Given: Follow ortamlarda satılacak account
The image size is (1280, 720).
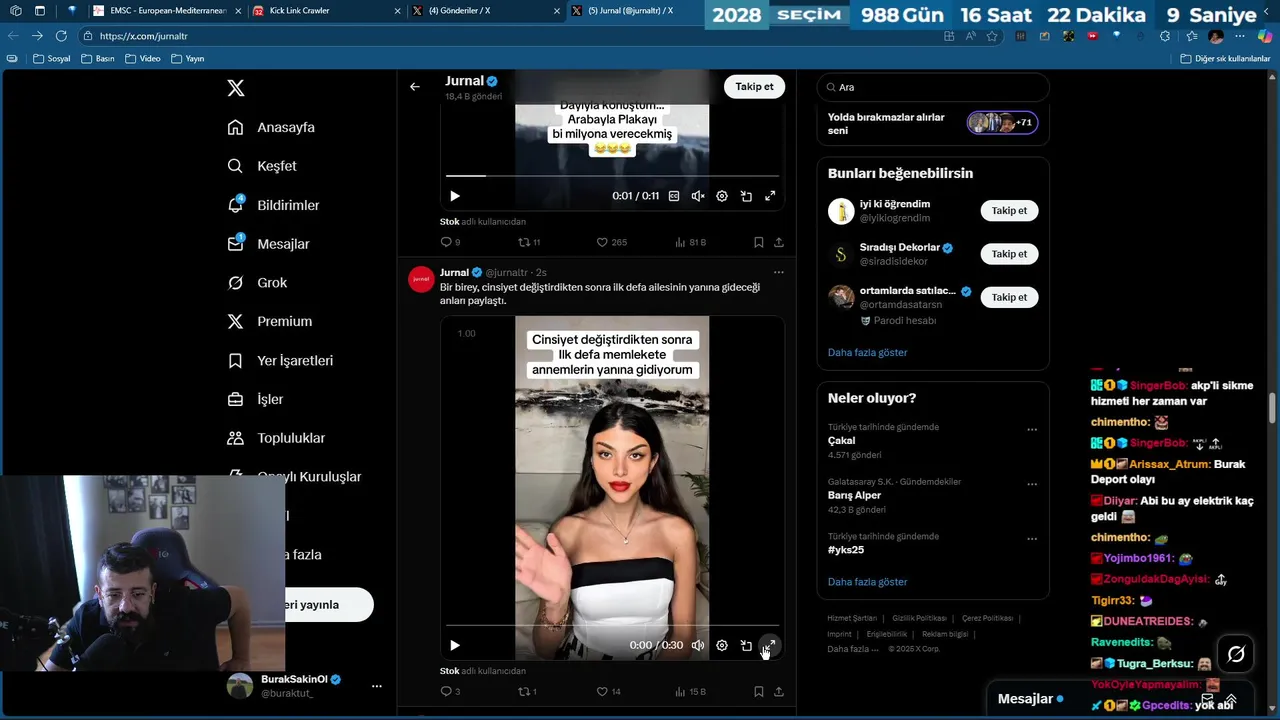Looking at the screenshot, I should pos(1009,297).
